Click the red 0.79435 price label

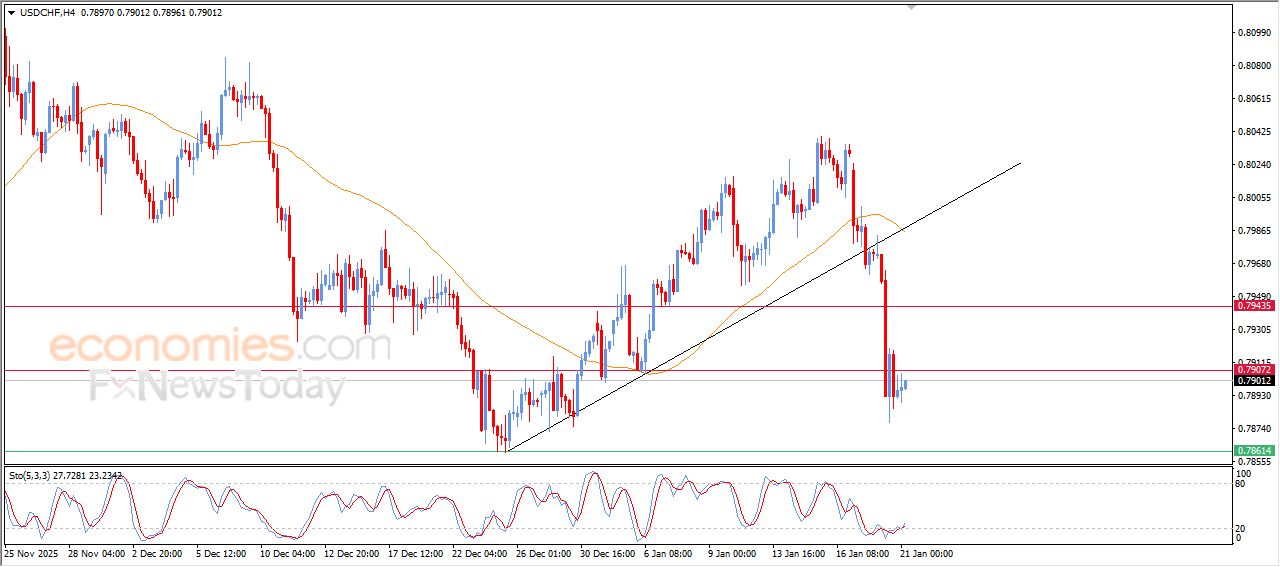click(x=1254, y=306)
